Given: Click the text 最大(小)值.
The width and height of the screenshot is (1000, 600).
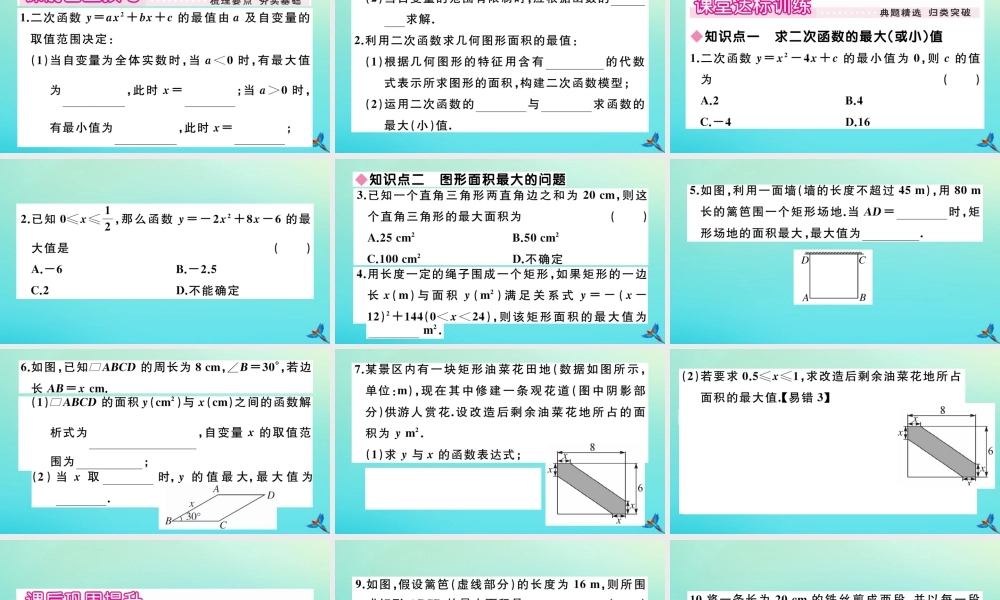Looking at the screenshot, I should [x=418, y=125].
